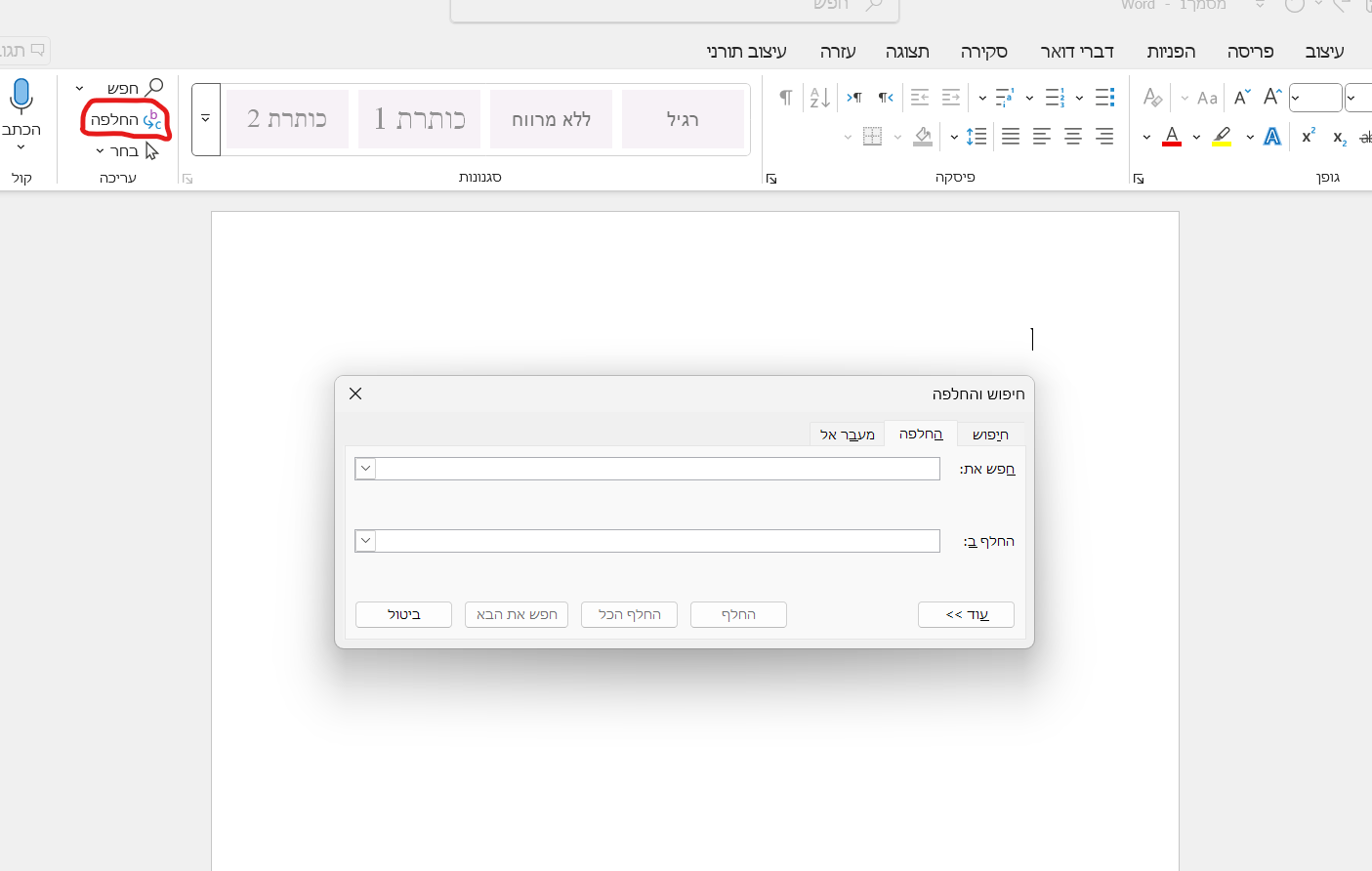Switch to the חיפוש tab in dialog
This screenshot has height=871, width=1372.
[990, 435]
